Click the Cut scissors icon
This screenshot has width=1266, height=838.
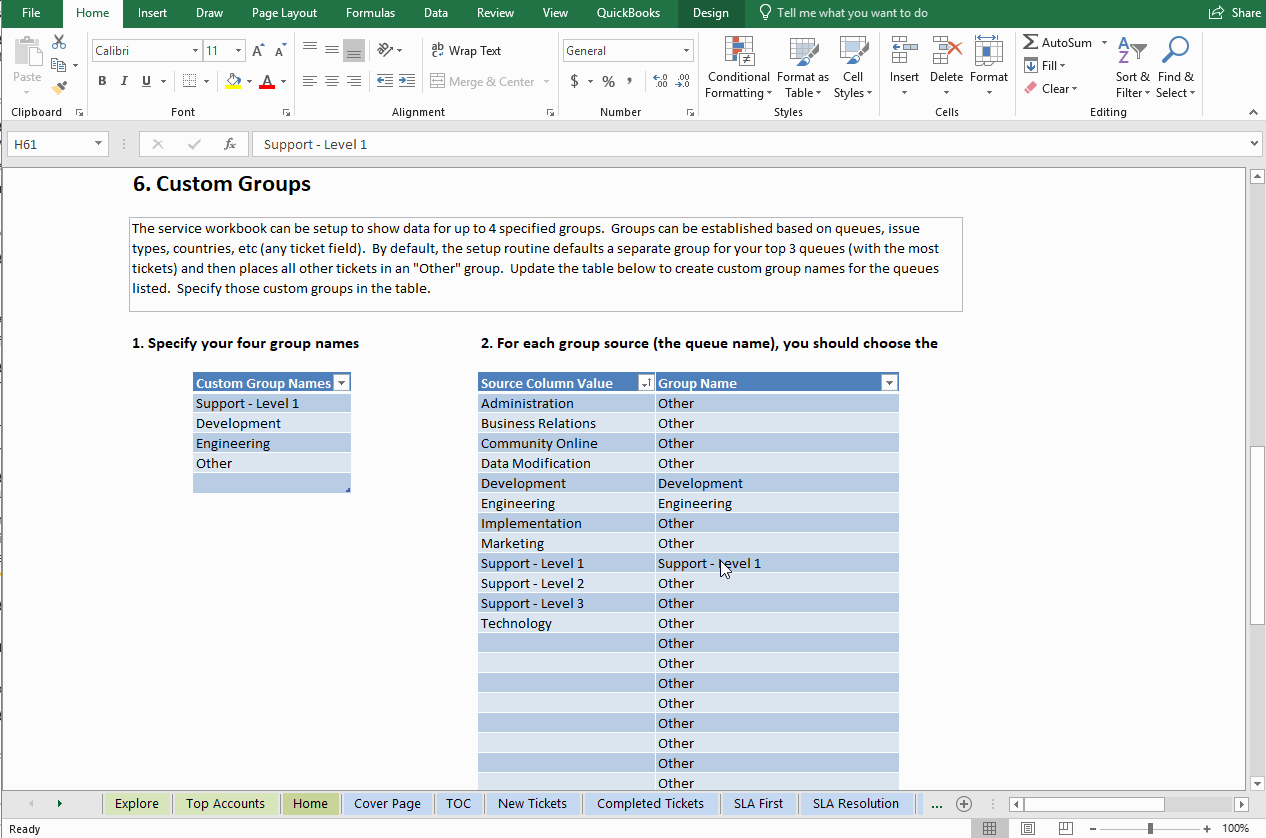59,42
